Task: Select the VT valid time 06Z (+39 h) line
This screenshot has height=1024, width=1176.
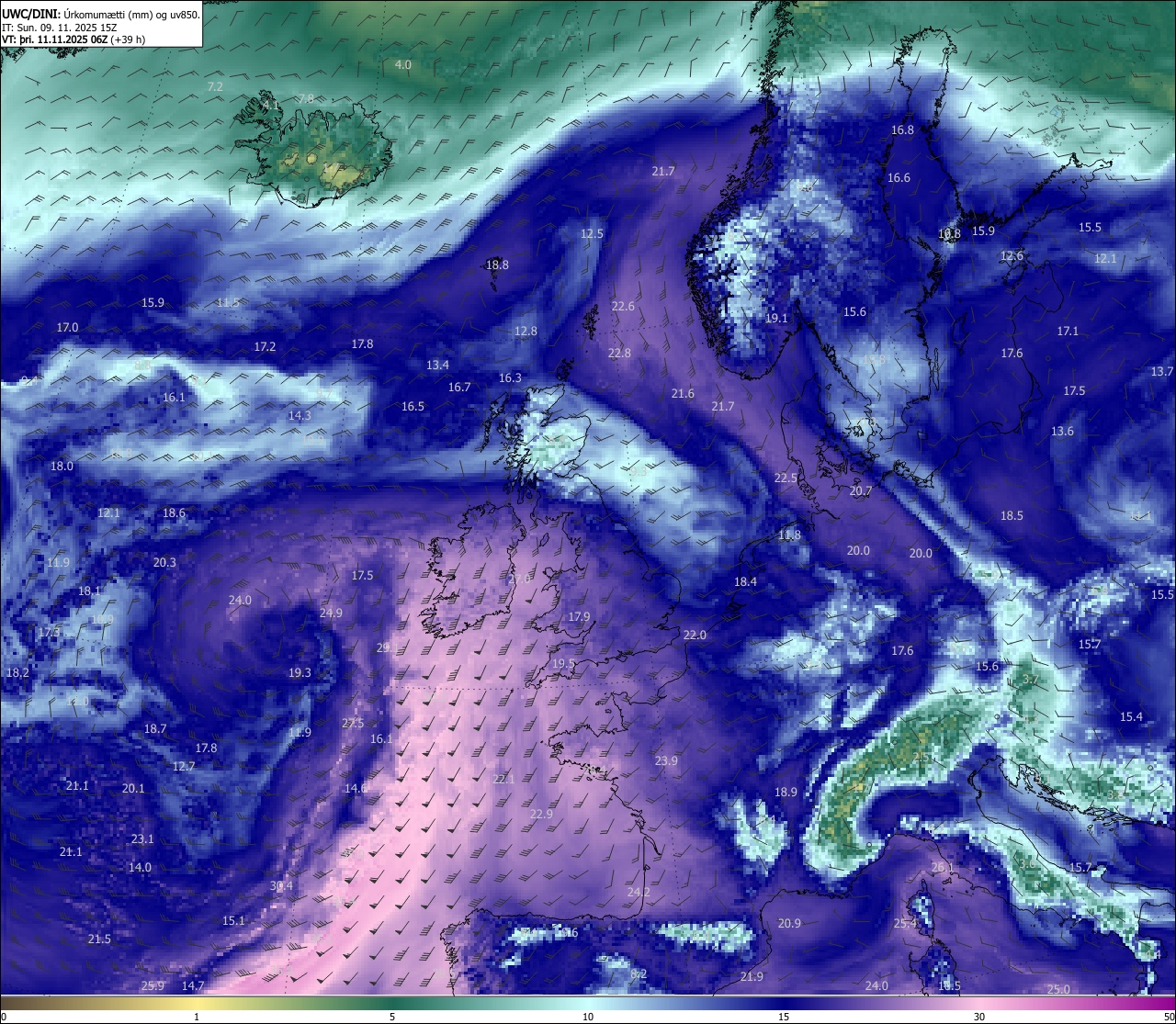Action: tap(73, 40)
